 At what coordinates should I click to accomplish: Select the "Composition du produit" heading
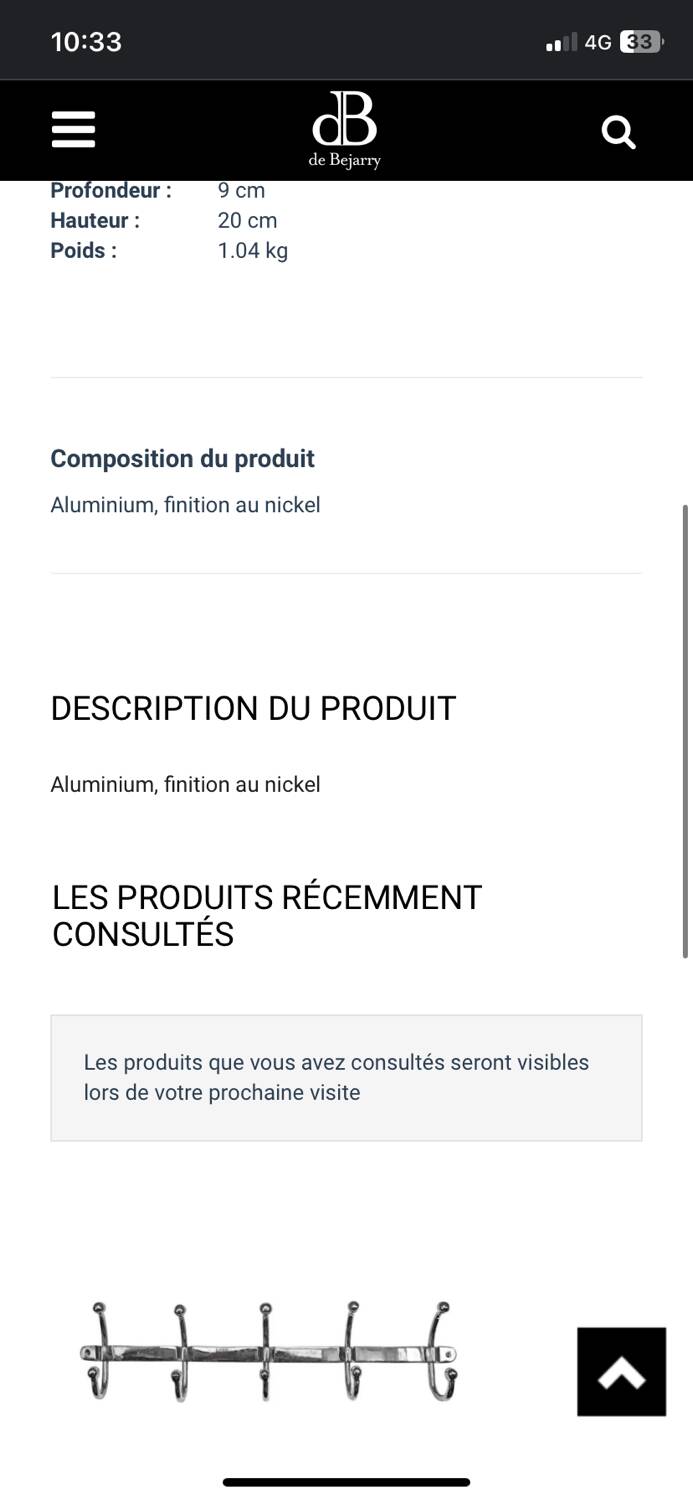click(182, 459)
